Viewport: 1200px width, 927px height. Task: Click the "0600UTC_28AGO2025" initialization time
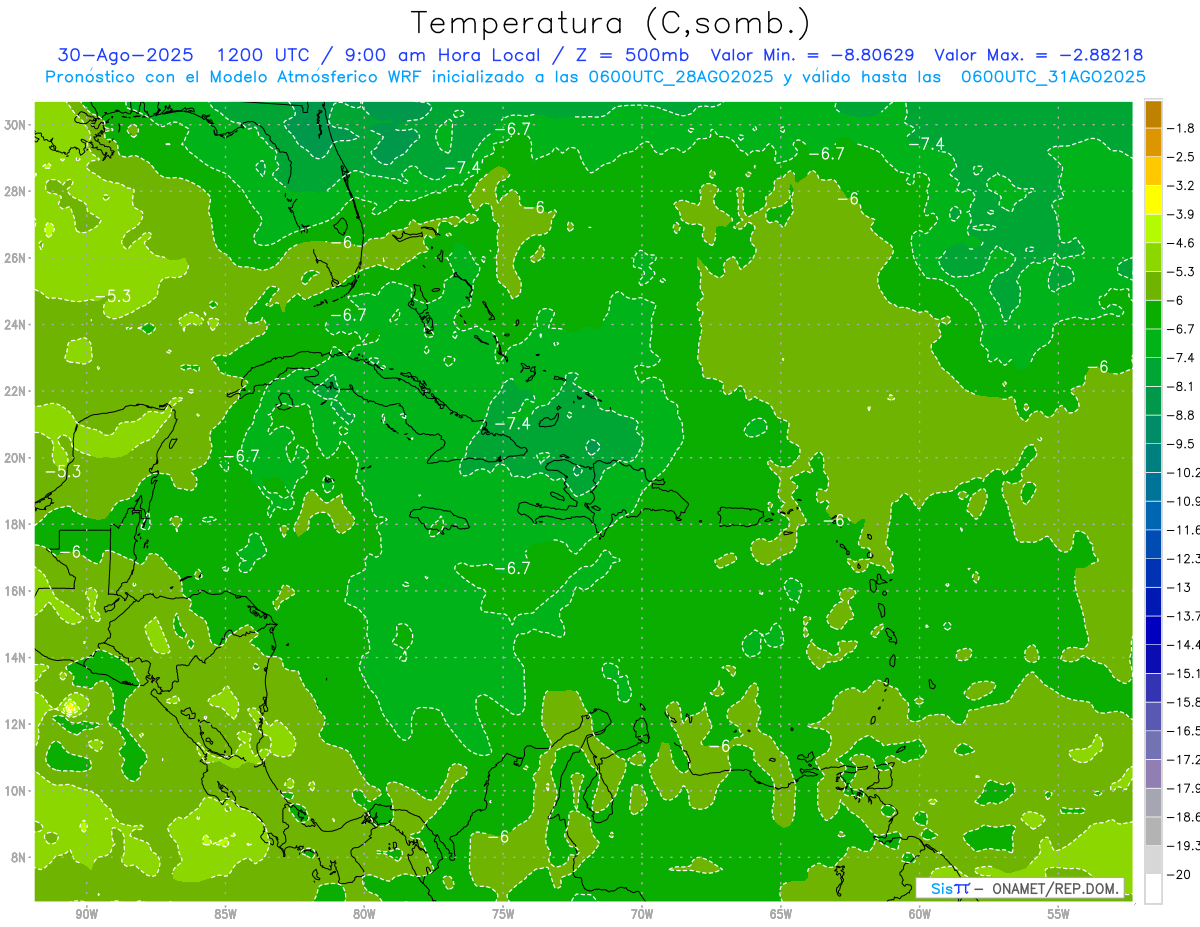click(x=682, y=77)
